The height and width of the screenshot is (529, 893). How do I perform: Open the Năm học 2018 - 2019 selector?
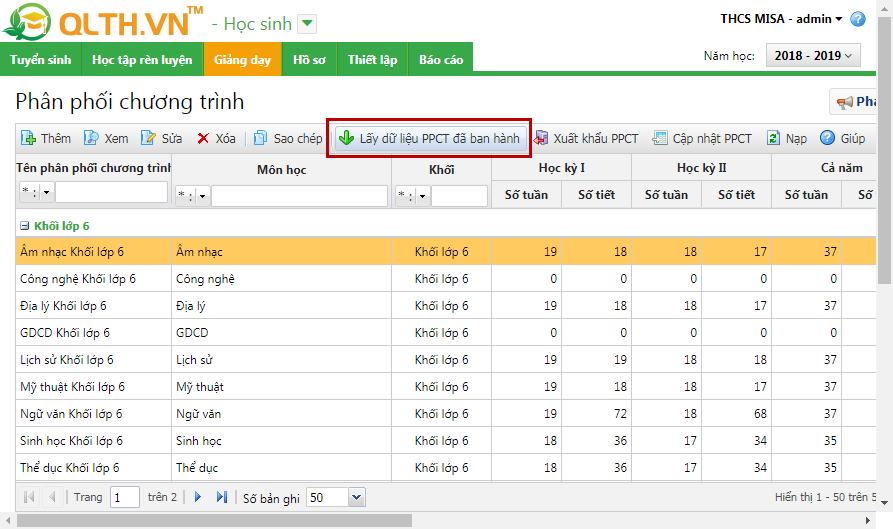pyautogui.click(x=813, y=56)
